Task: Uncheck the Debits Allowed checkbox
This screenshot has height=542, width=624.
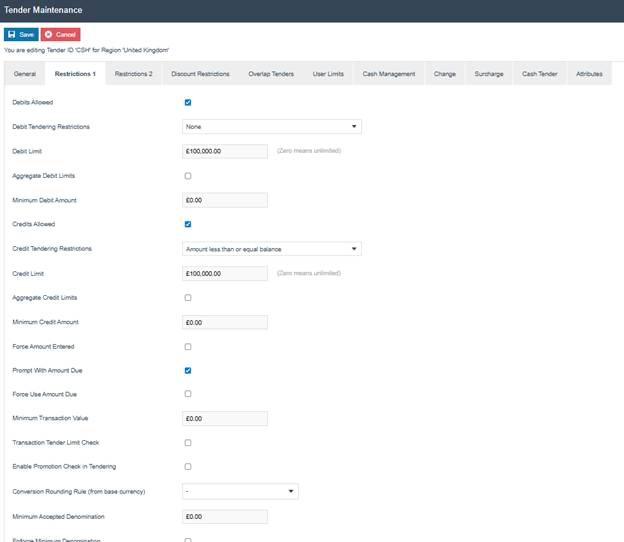Action: (x=188, y=102)
